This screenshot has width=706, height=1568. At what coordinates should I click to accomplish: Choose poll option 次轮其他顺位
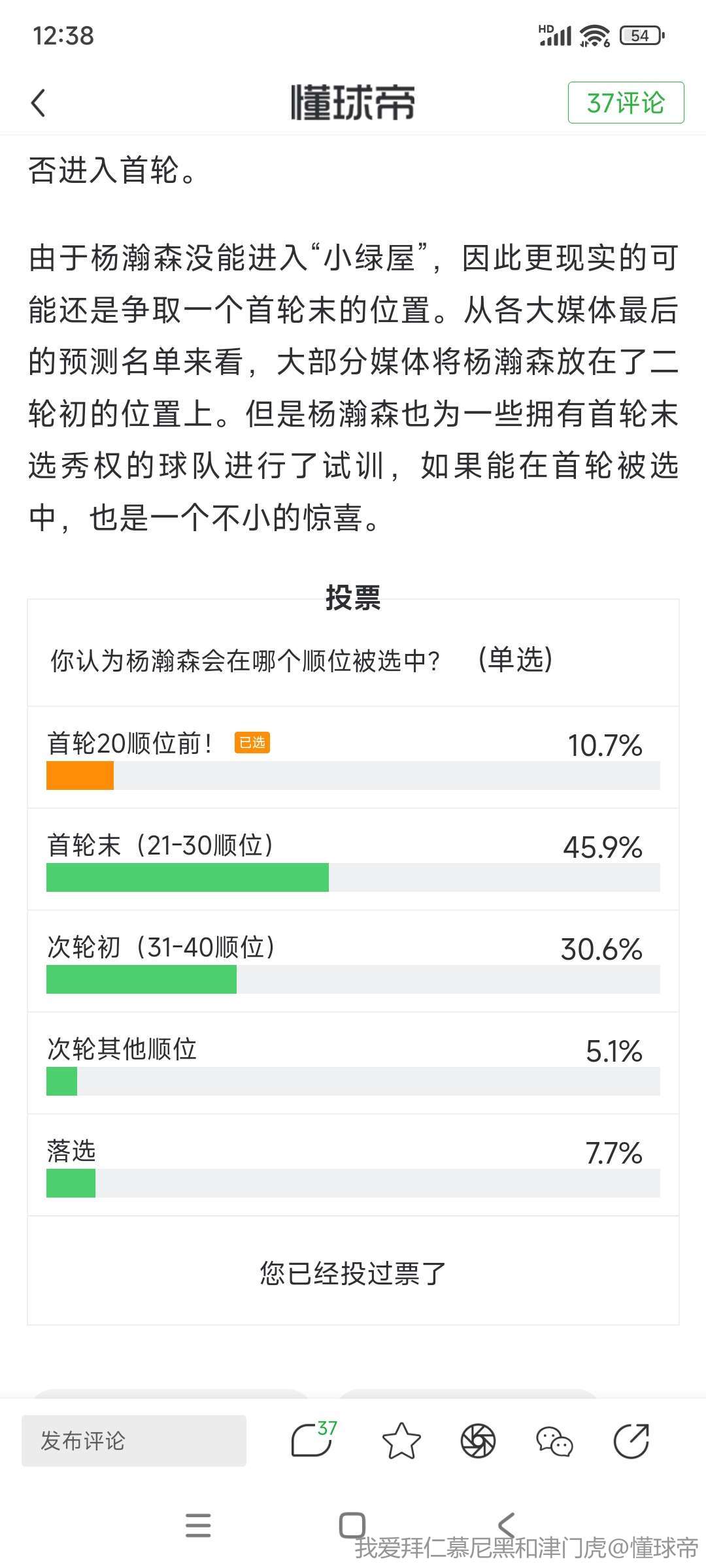[x=353, y=1063]
